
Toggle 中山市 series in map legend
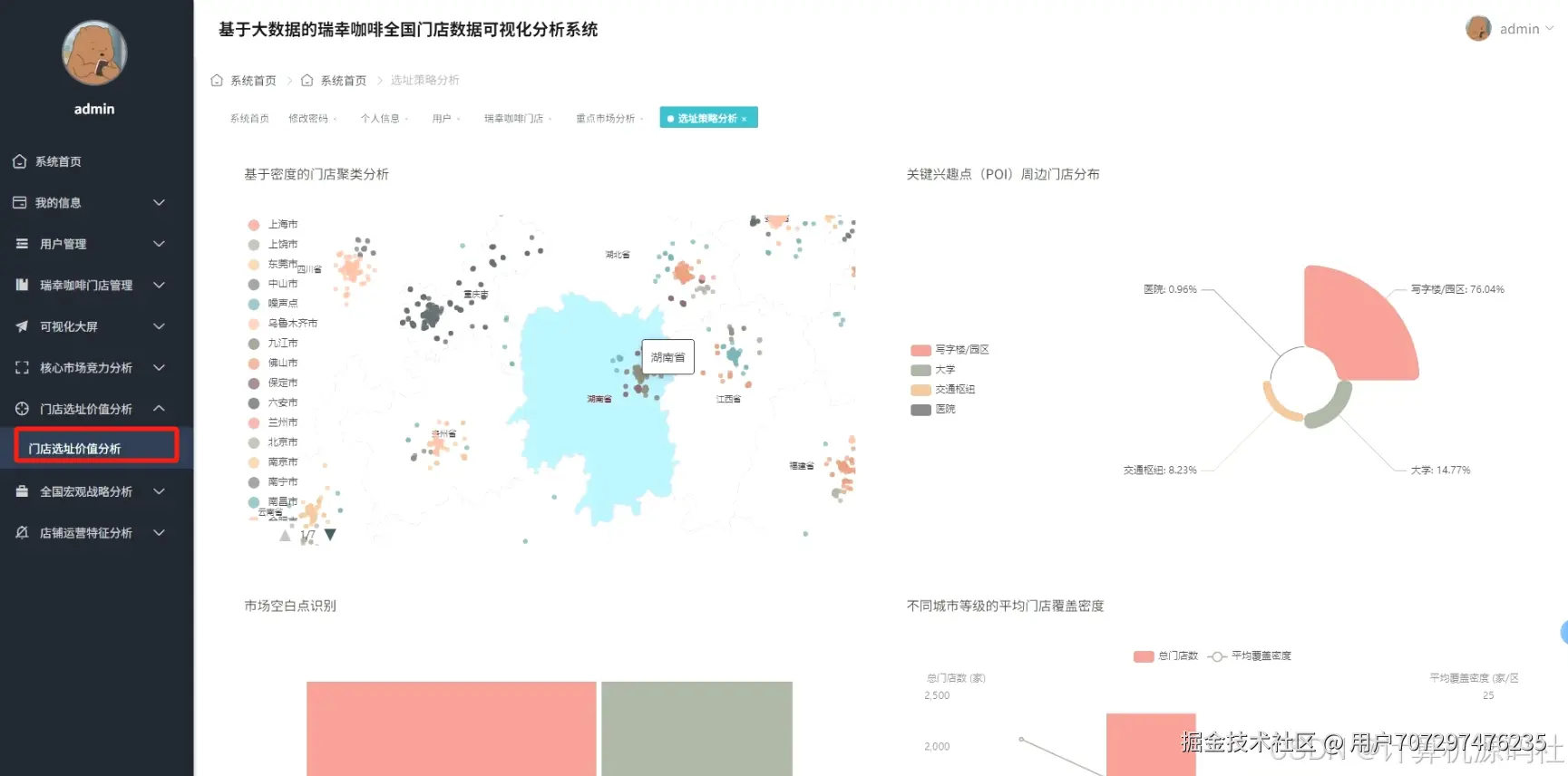[x=273, y=284]
